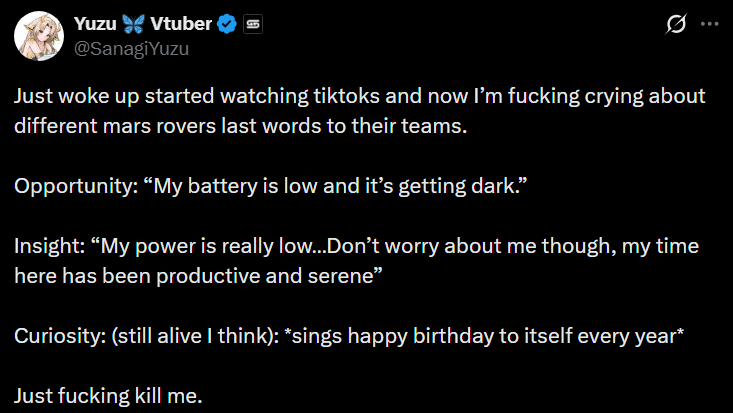733x413 pixels.
Task: Click the word Opportunity: in the tweet
Action: 76,186
